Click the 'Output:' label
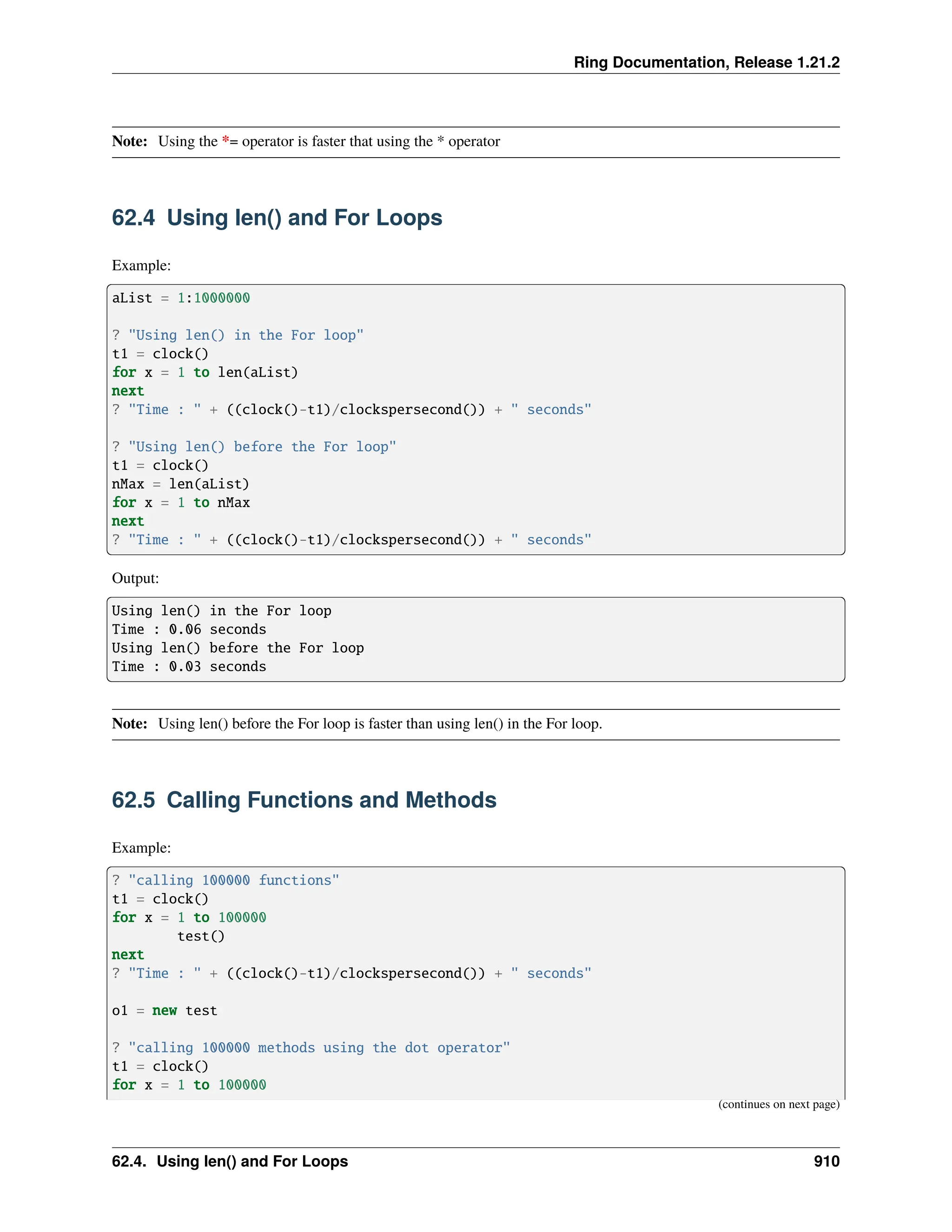This screenshot has width=952, height=1232. 135,578
